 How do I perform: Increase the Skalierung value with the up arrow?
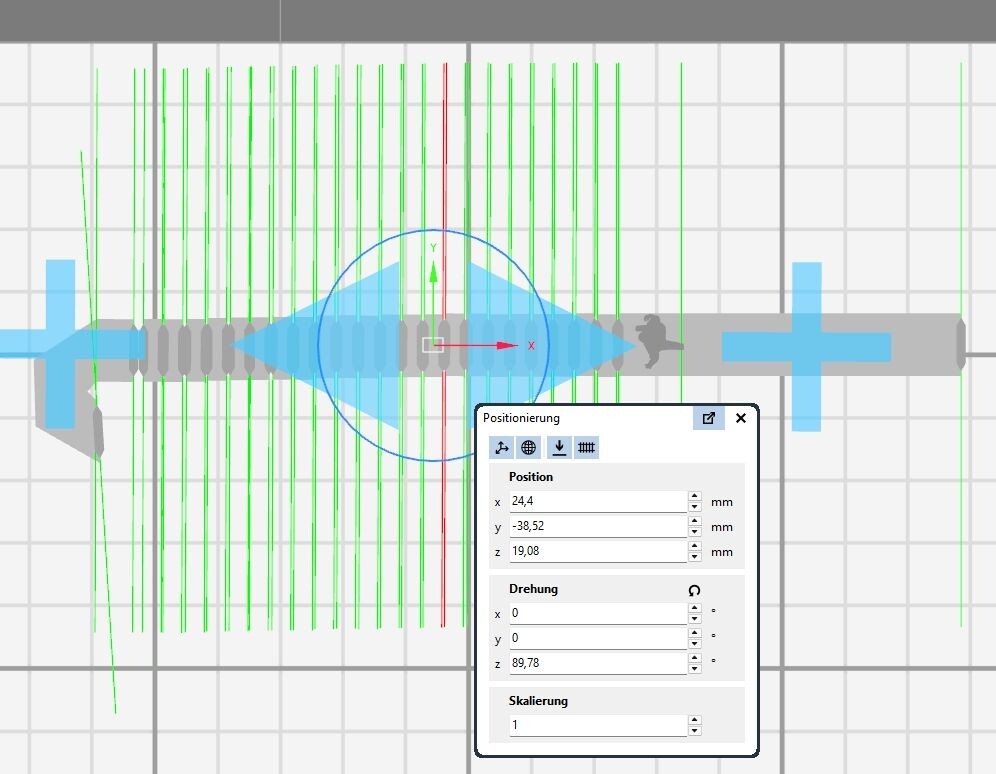click(695, 720)
